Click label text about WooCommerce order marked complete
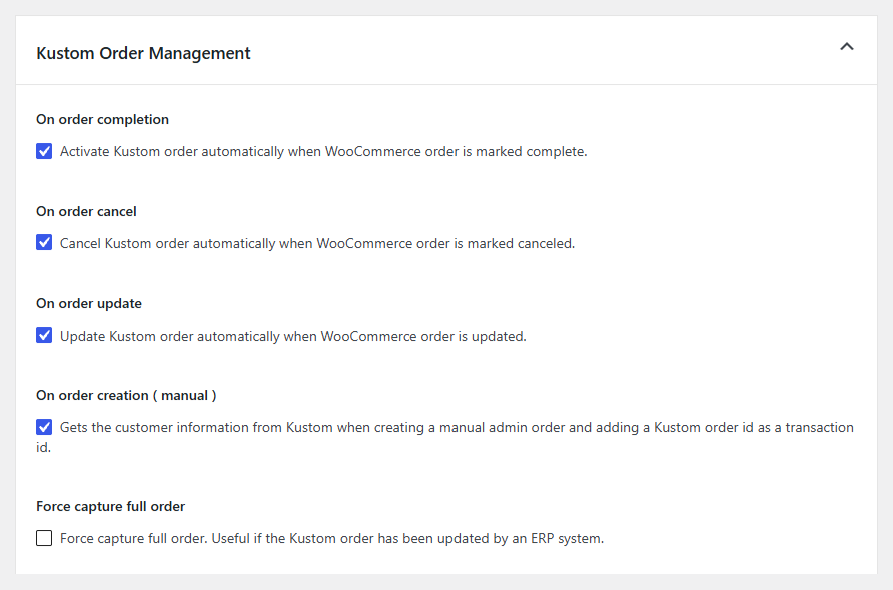 [x=323, y=151]
